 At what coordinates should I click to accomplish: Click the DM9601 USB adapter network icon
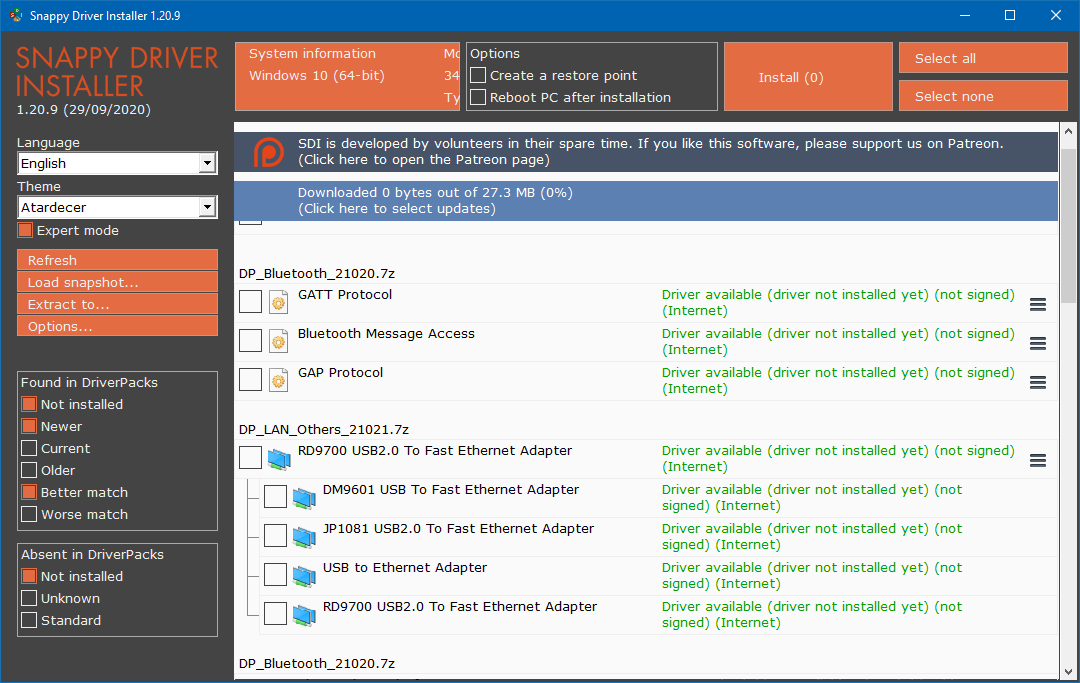(304, 498)
